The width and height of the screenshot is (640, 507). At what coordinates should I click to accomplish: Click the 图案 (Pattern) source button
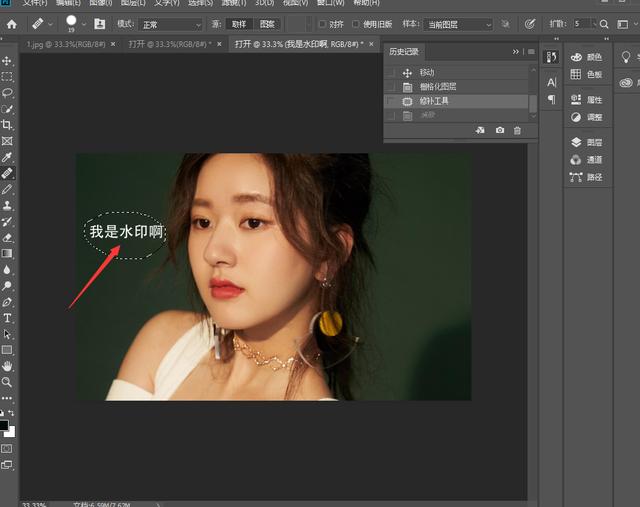click(x=267, y=24)
